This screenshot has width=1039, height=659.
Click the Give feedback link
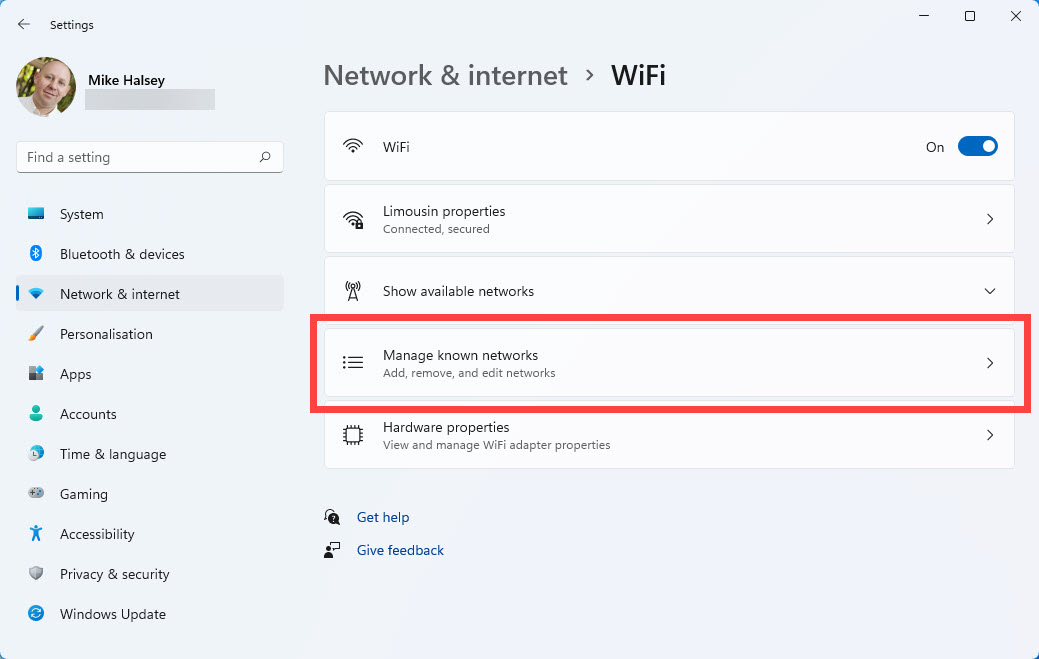tap(400, 550)
